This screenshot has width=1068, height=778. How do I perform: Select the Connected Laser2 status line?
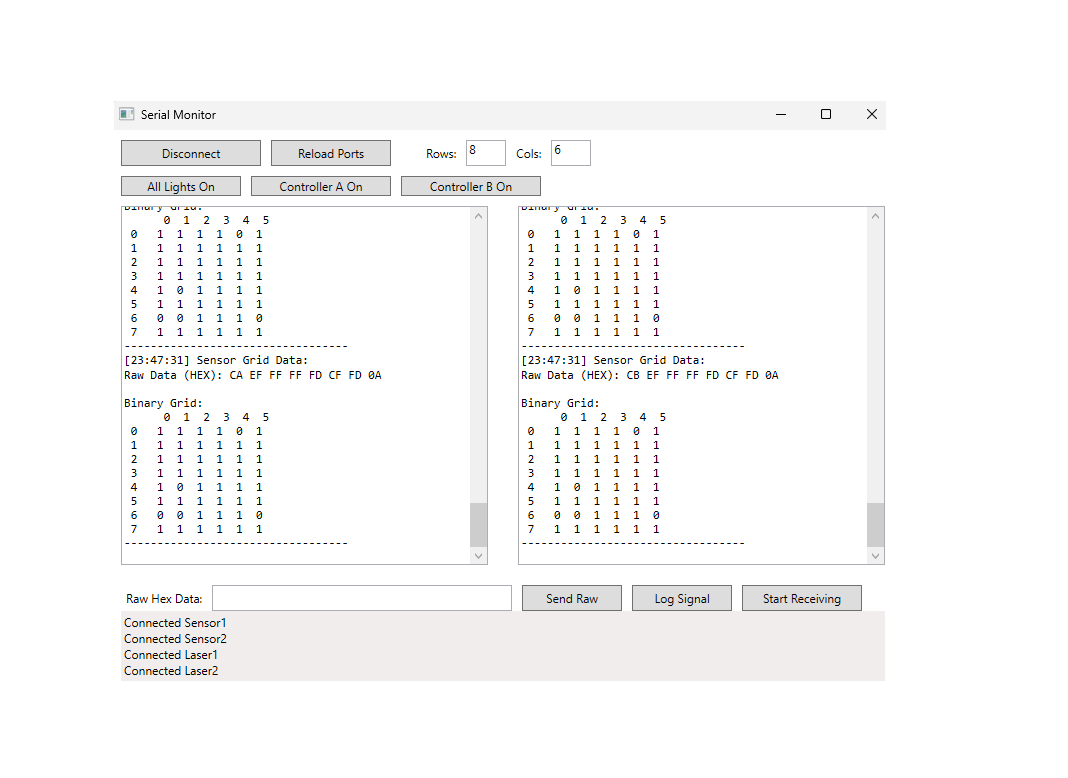(x=171, y=671)
